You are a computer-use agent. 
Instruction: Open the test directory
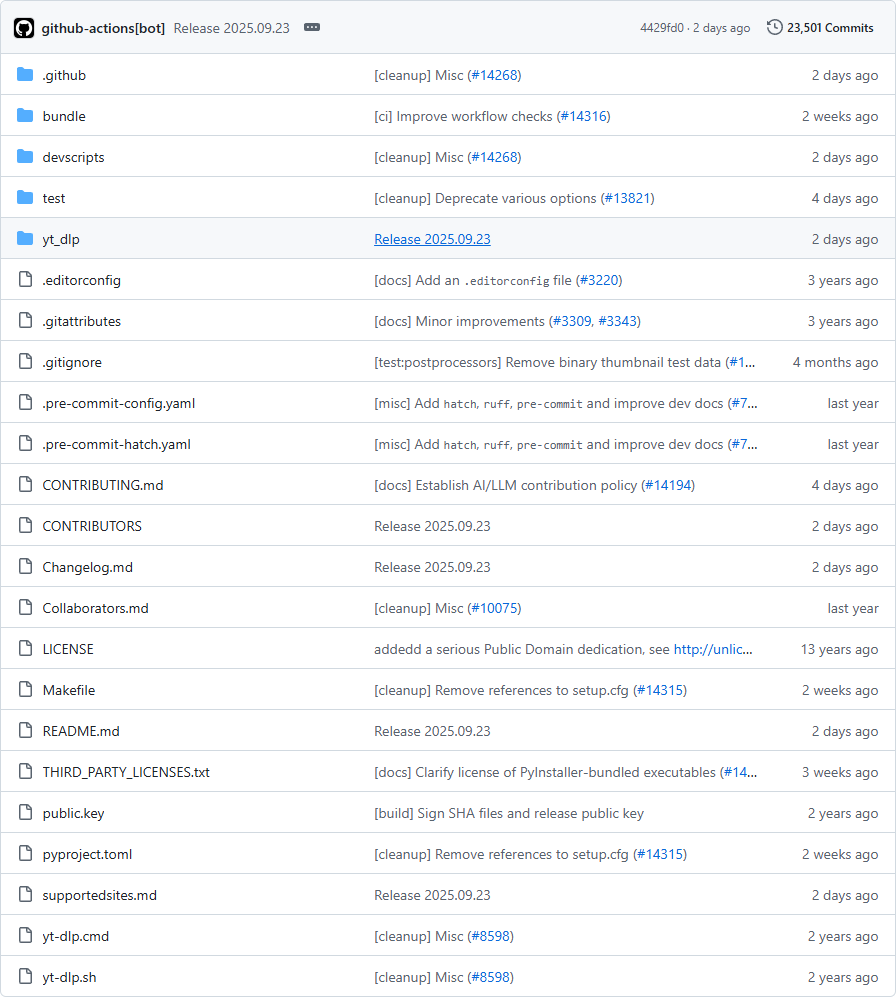click(x=54, y=198)
